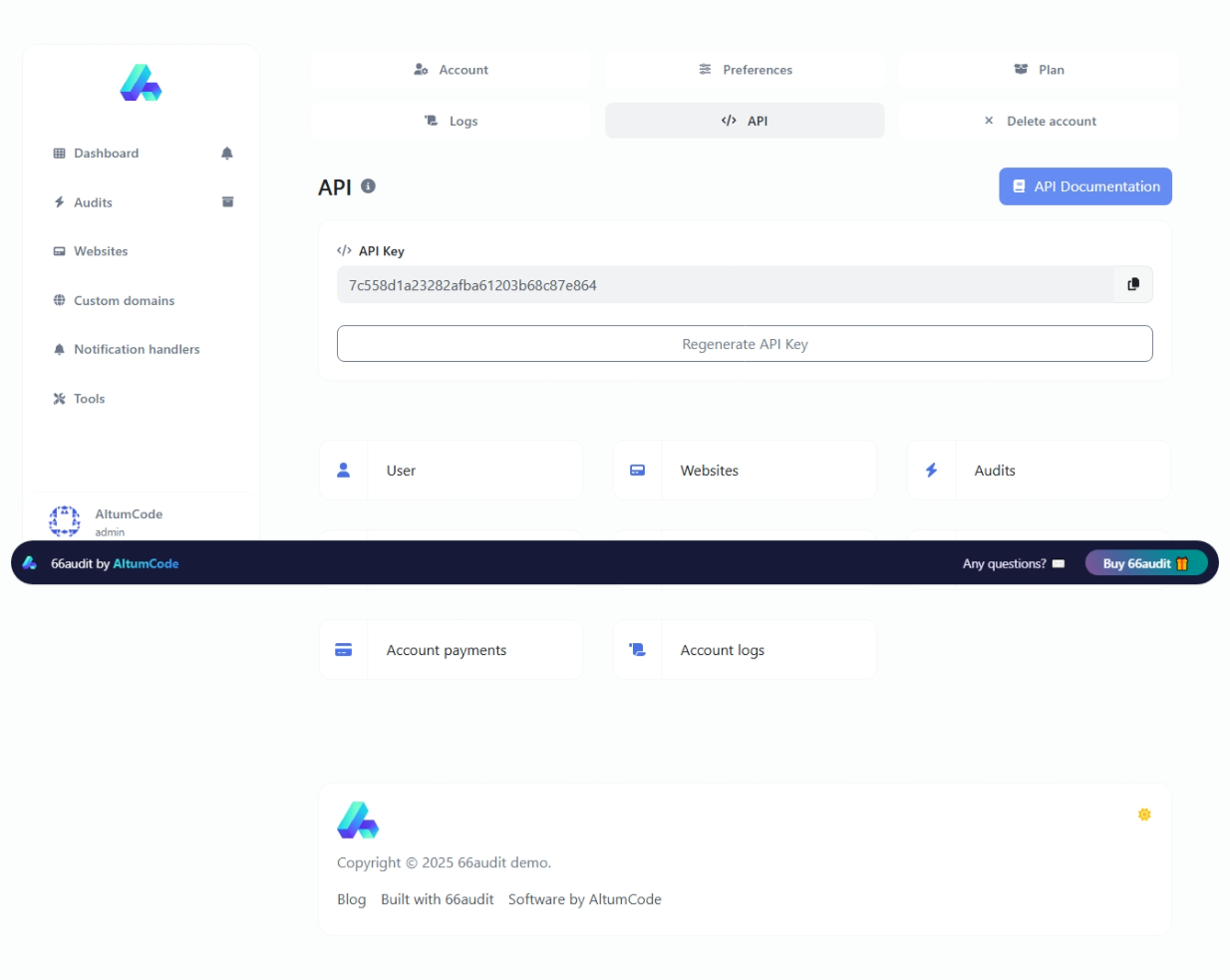1230x980 pixels.
Task: Click the envelope icon beside Any questions
Action: coord(1059,564)
